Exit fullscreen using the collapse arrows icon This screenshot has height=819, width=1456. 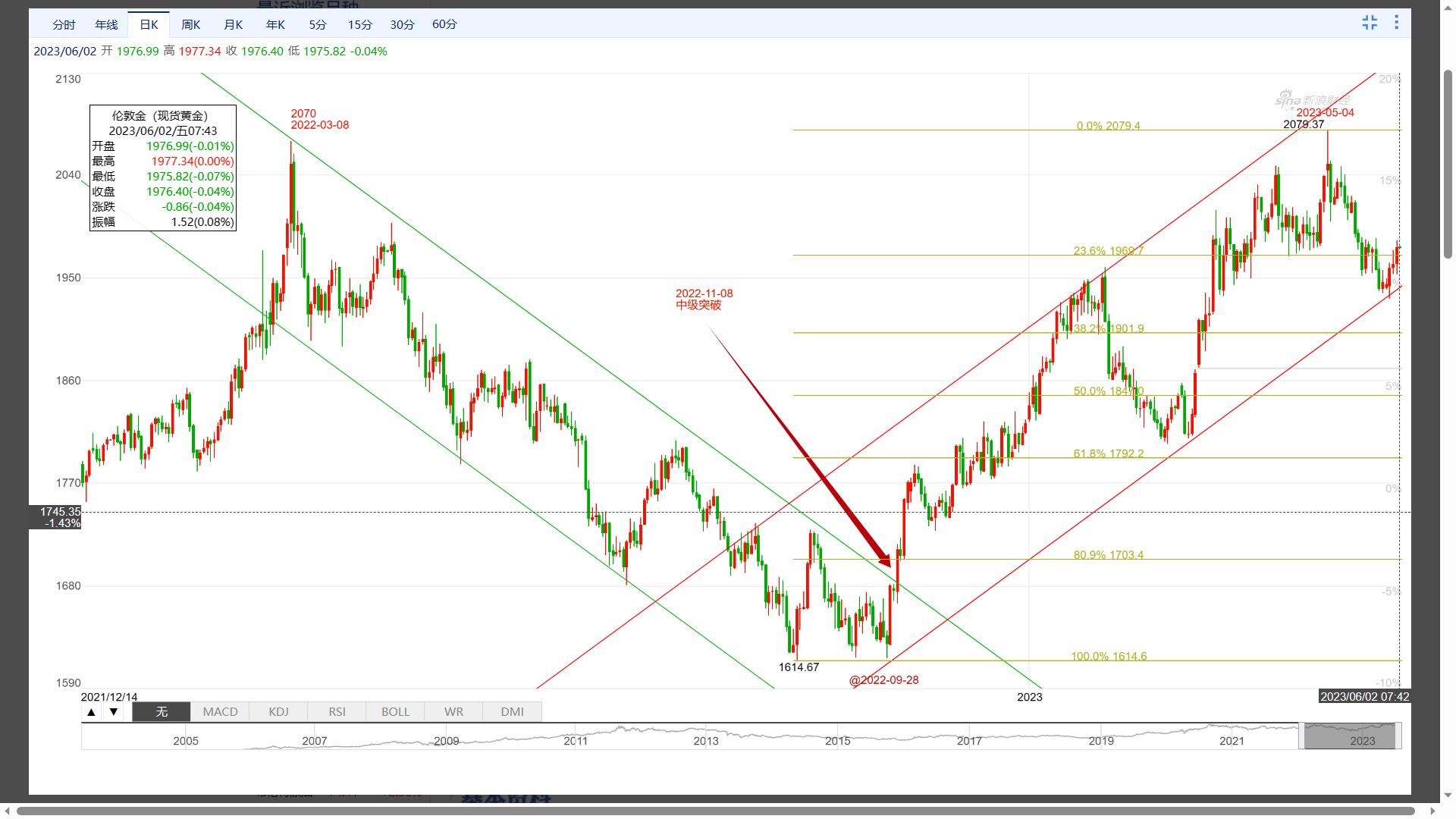(x=1370, y=23)
